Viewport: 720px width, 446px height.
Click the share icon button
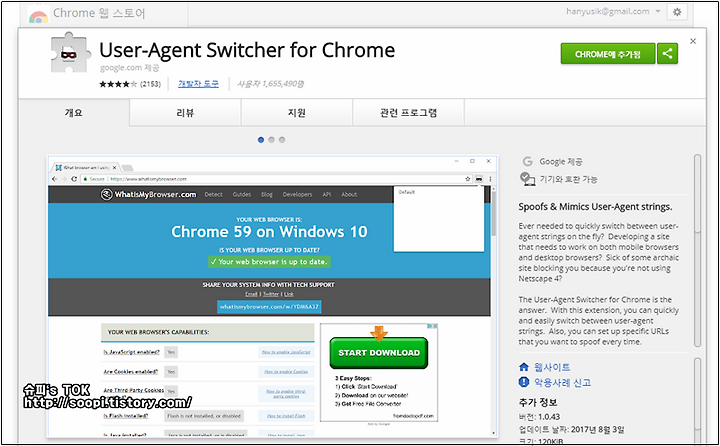(x=667, y=54)
